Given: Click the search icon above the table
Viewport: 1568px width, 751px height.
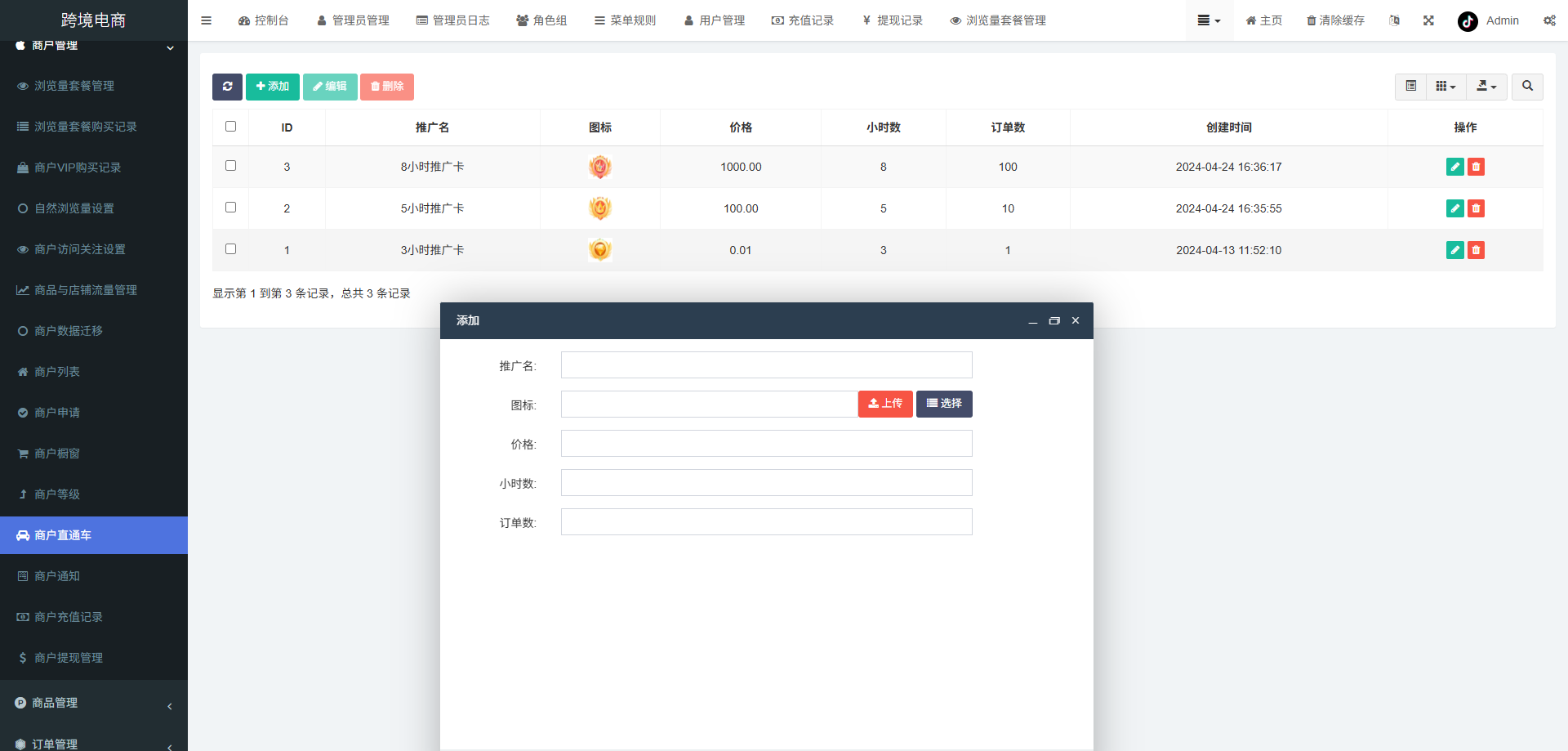Looking at the screenshot, I should click(x=1526, y=87).
